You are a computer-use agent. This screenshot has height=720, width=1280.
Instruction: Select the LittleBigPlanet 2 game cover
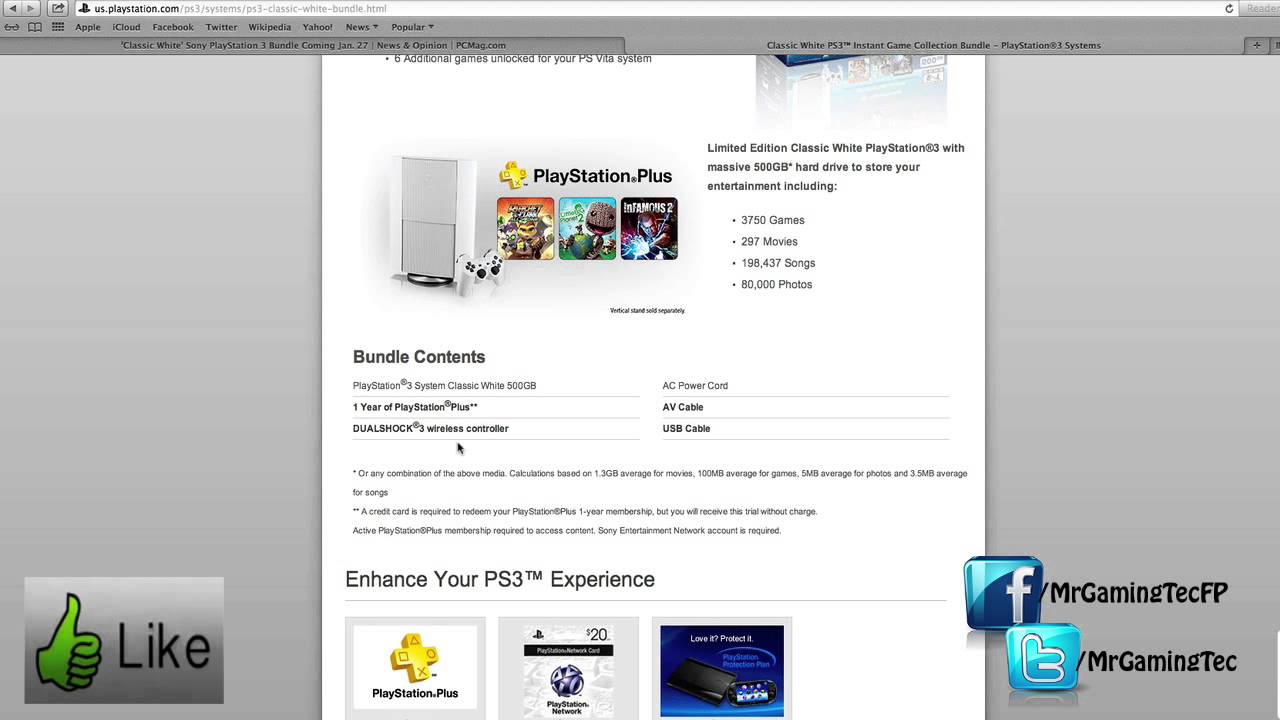tap(587, 228)
